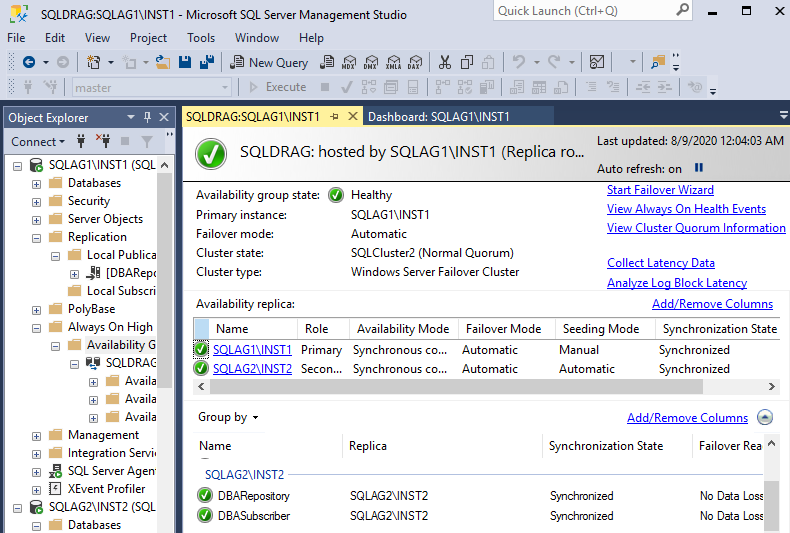This screenshot has width=790, height=533.
Task: Toggle pin on SQLDRAG:SQLAG1\INST1 tab
Action: (x=334, y=117)
